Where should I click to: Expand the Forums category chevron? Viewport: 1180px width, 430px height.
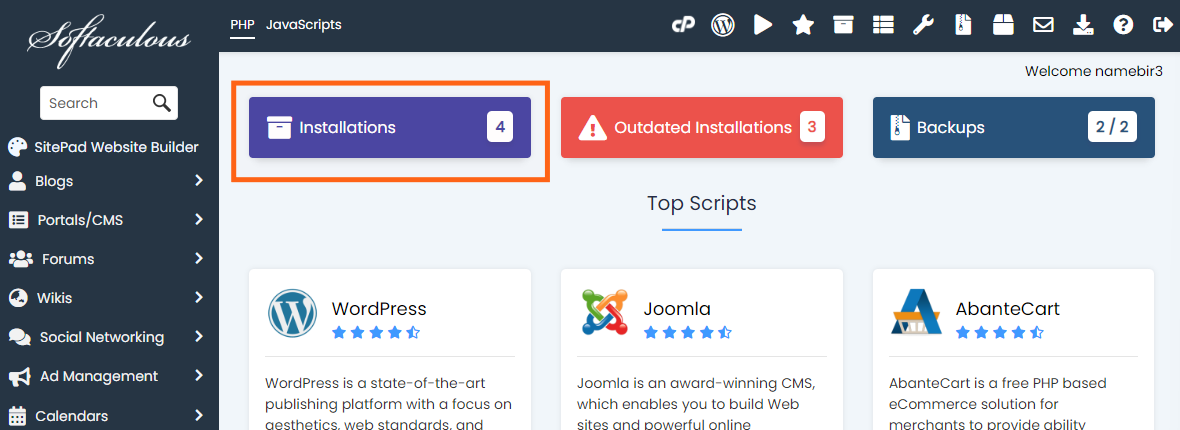(x=199, y=258)
